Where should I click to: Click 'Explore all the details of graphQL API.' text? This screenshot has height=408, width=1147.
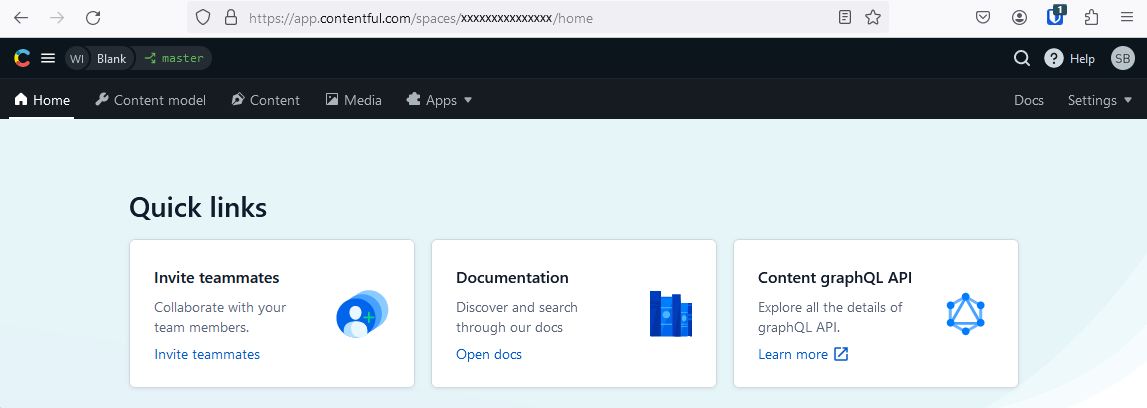[x=830, y=317]
